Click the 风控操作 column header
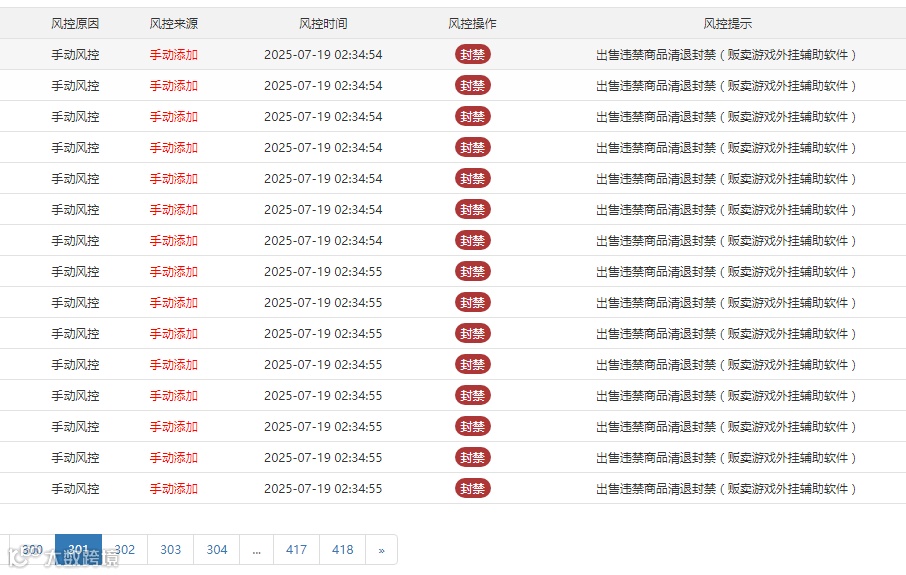The width and height of the screenshot is (906, 575). tap(472, 24)
